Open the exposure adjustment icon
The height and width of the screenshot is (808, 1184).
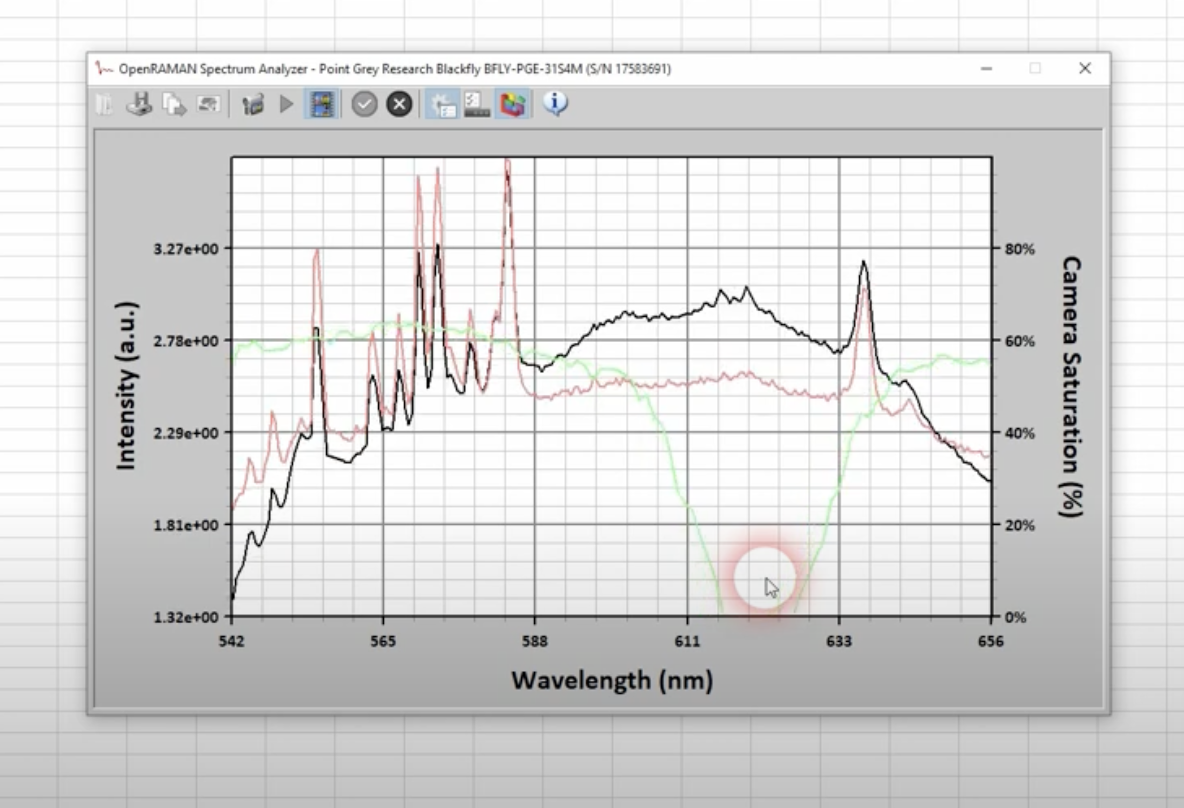tap(478, 104)
